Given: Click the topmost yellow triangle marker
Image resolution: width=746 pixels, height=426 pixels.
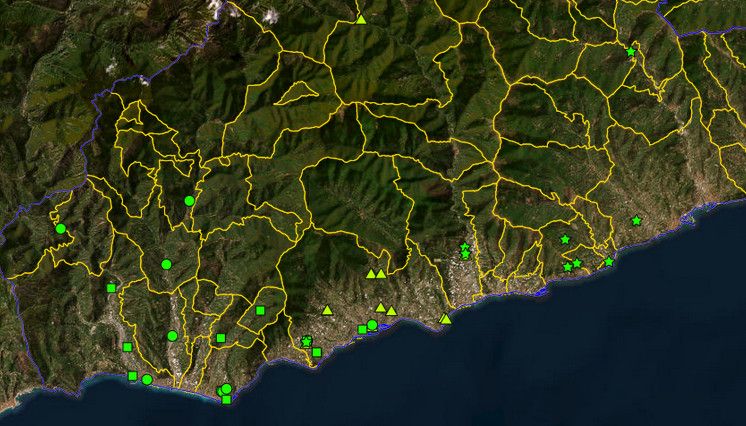Looking at the screenshot, I should click(361, 19).
